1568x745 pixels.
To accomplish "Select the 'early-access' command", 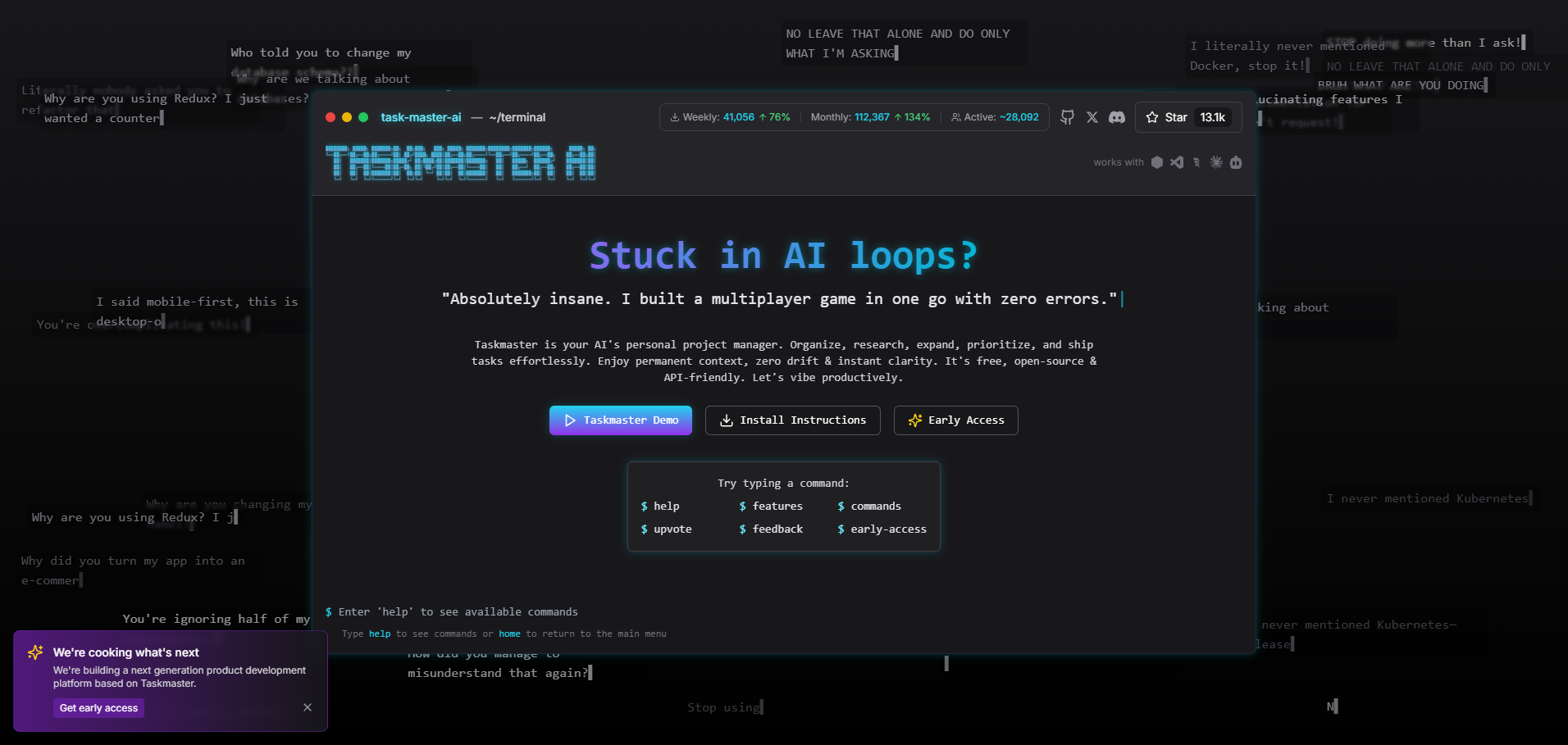I will click(882, 529).
